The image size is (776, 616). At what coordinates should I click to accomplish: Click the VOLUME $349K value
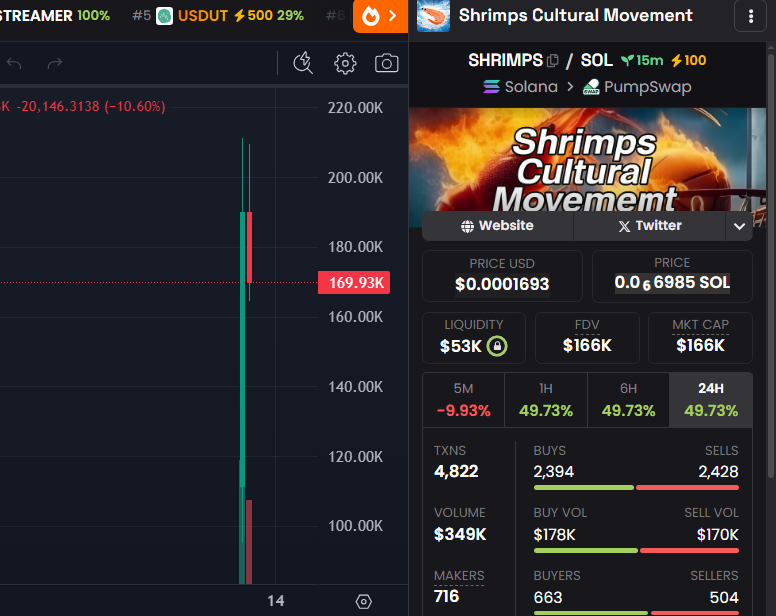(460, 534)
